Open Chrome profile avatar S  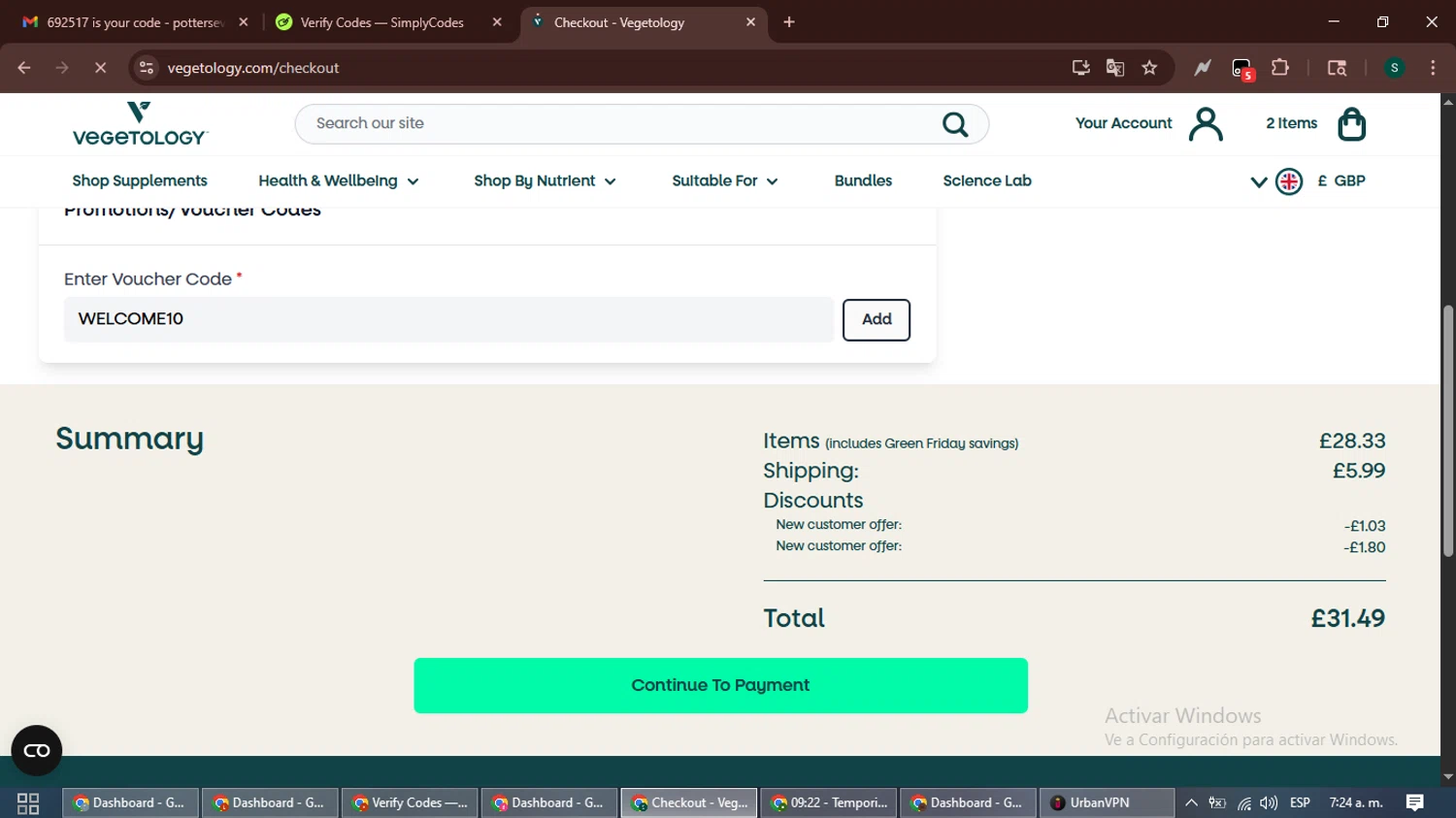tap(1394, 68)
